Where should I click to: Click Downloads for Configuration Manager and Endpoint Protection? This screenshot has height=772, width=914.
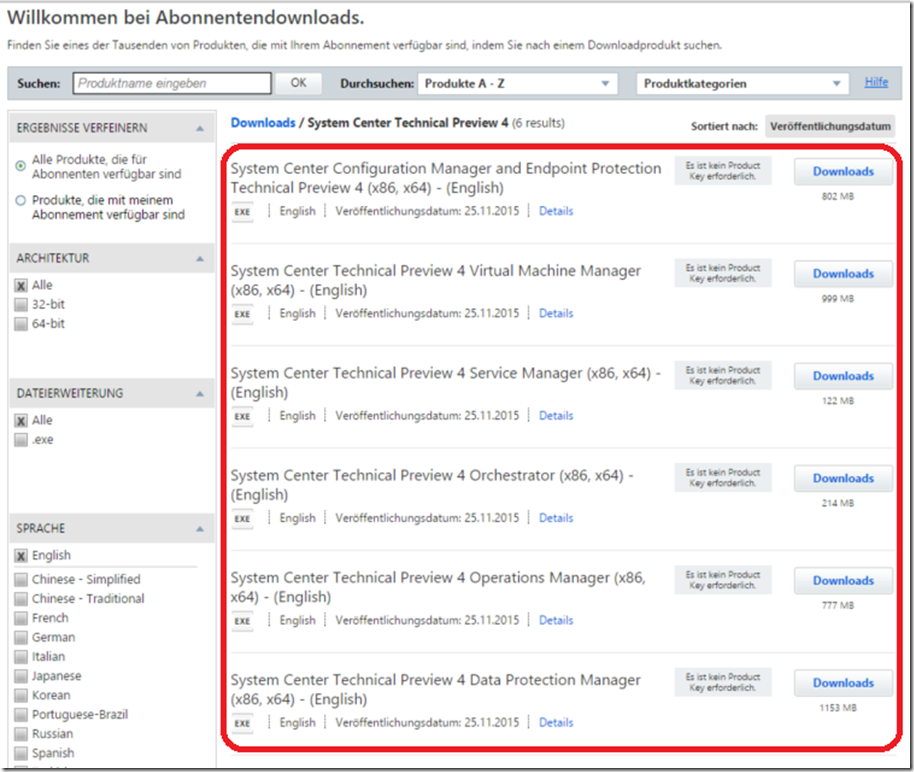843,171
